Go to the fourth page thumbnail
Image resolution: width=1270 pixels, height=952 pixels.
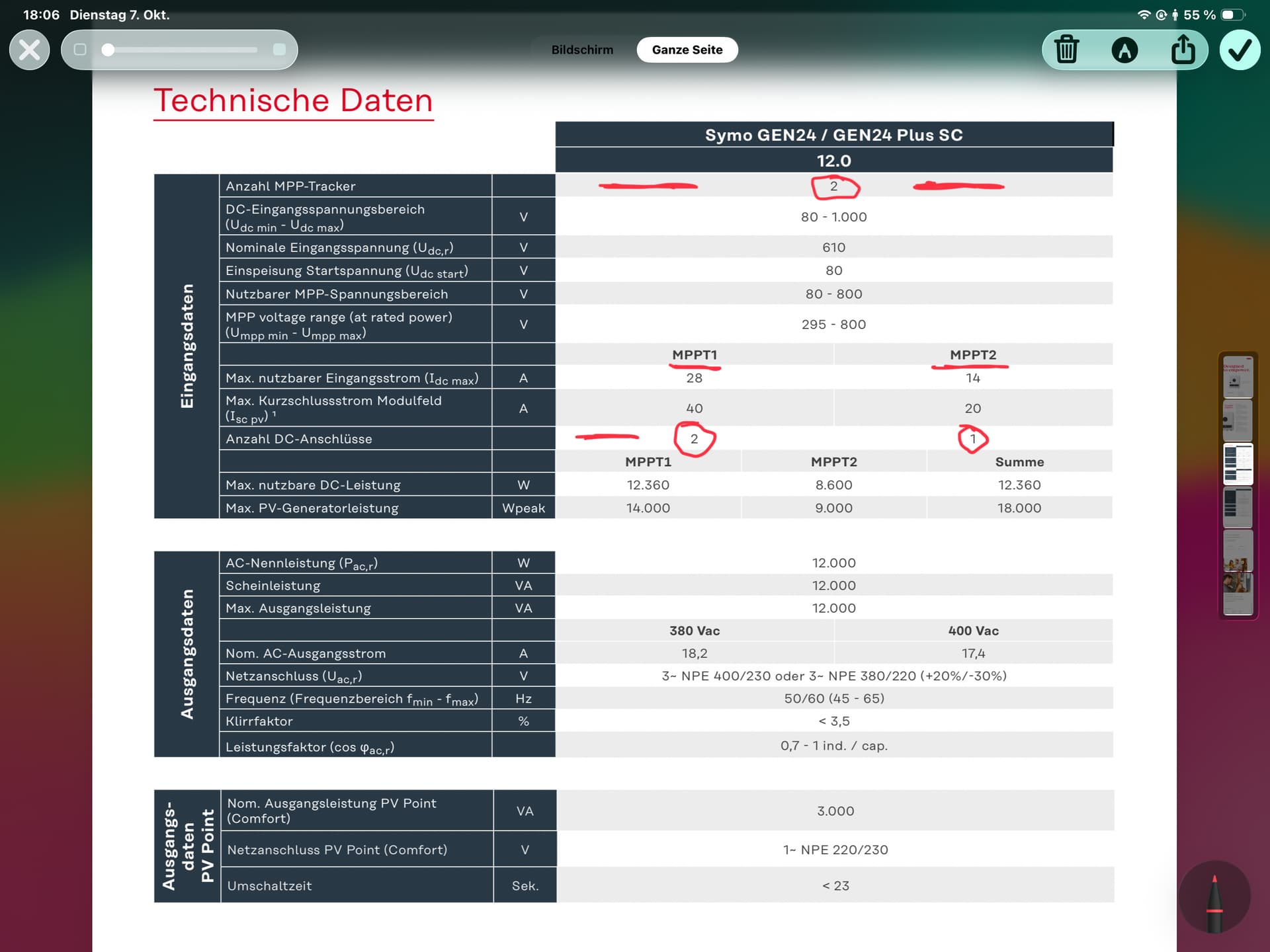(1237, 507)
